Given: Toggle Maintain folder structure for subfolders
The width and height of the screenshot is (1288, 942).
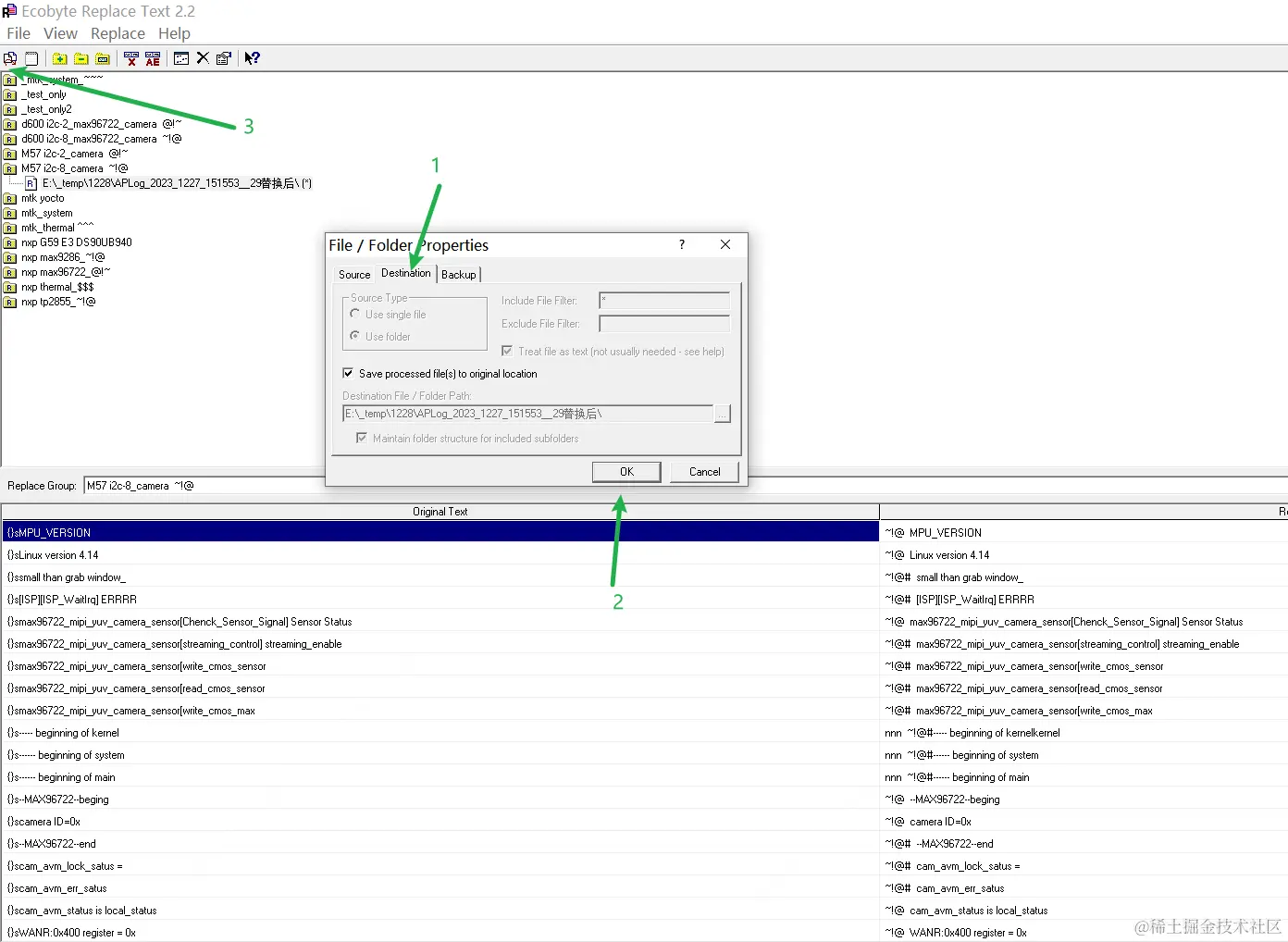Looking at the screenshot, I should (x=362, y=438).
